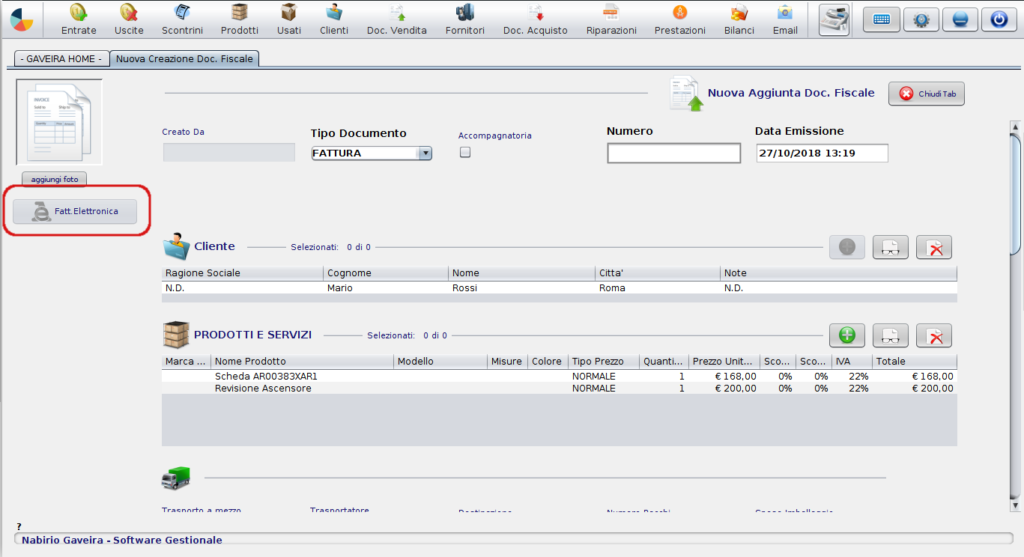Switch to GAVEIRA HOME tab
The image size is (1024, 557).
tap(61, 59)
